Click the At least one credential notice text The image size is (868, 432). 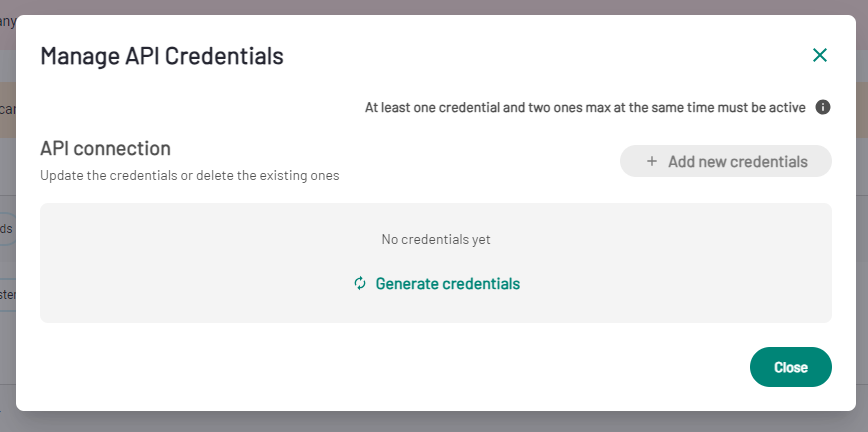tap(585, 107)
